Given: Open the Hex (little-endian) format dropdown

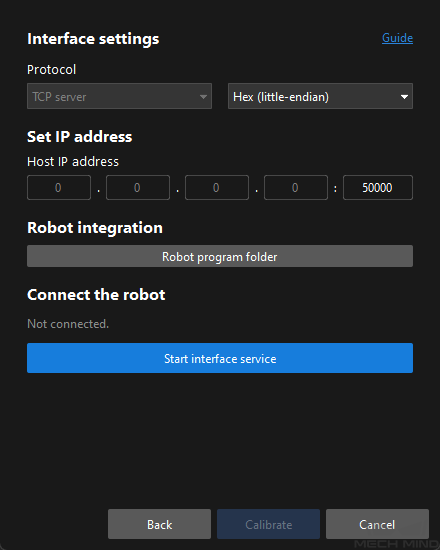Looking at the screenshot, I should pos(320,96).
